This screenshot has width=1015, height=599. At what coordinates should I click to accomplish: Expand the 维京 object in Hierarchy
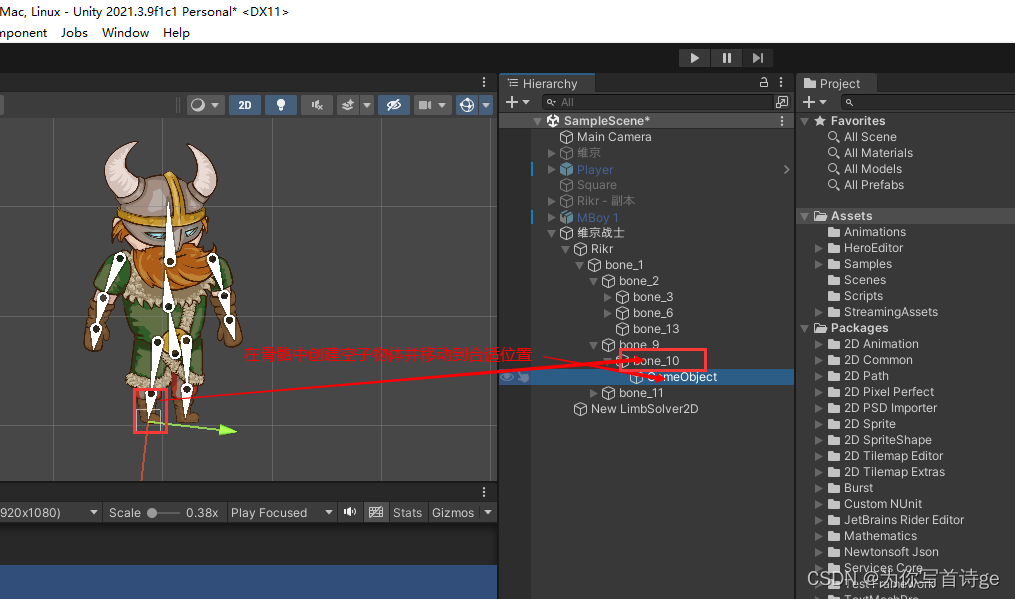552,153
